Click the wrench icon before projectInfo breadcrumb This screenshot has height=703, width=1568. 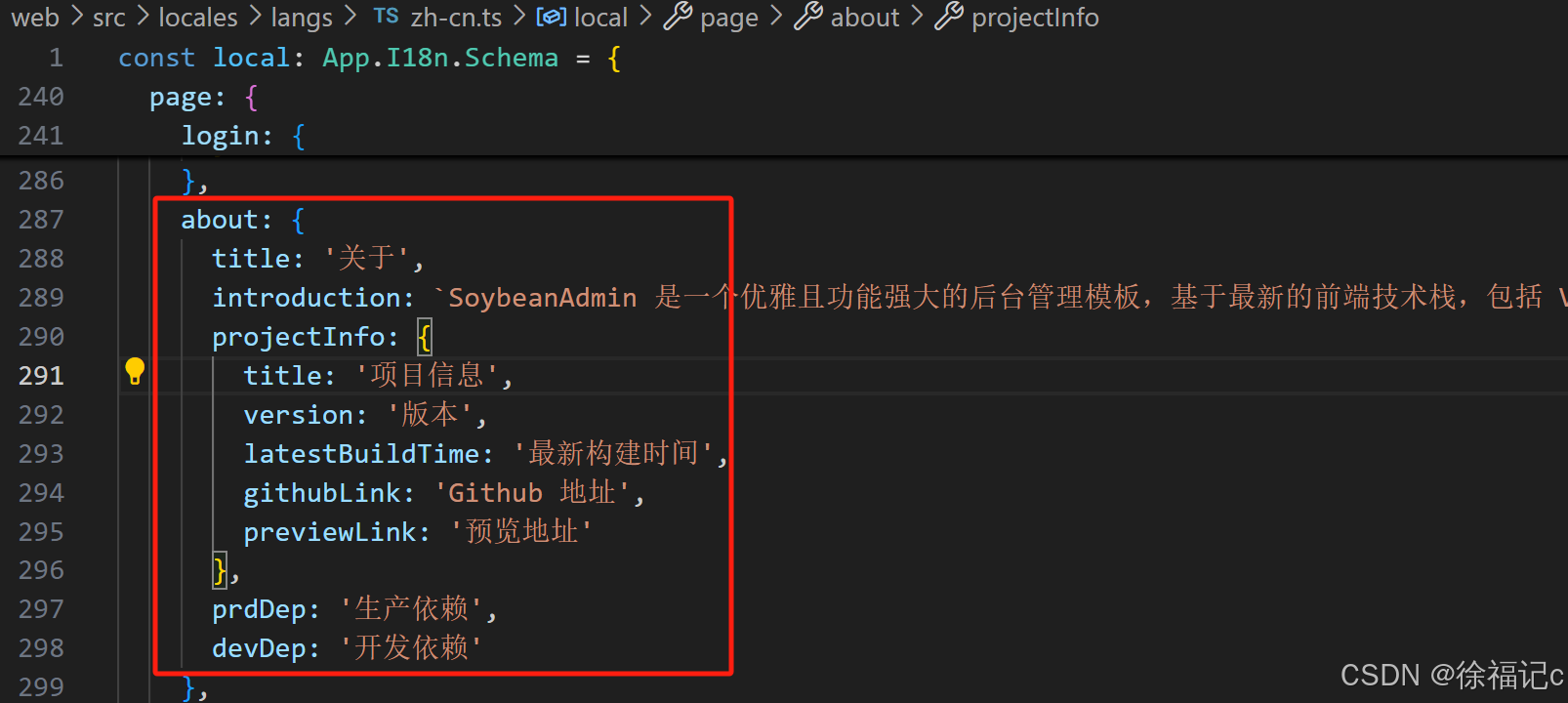pos(949,17)
